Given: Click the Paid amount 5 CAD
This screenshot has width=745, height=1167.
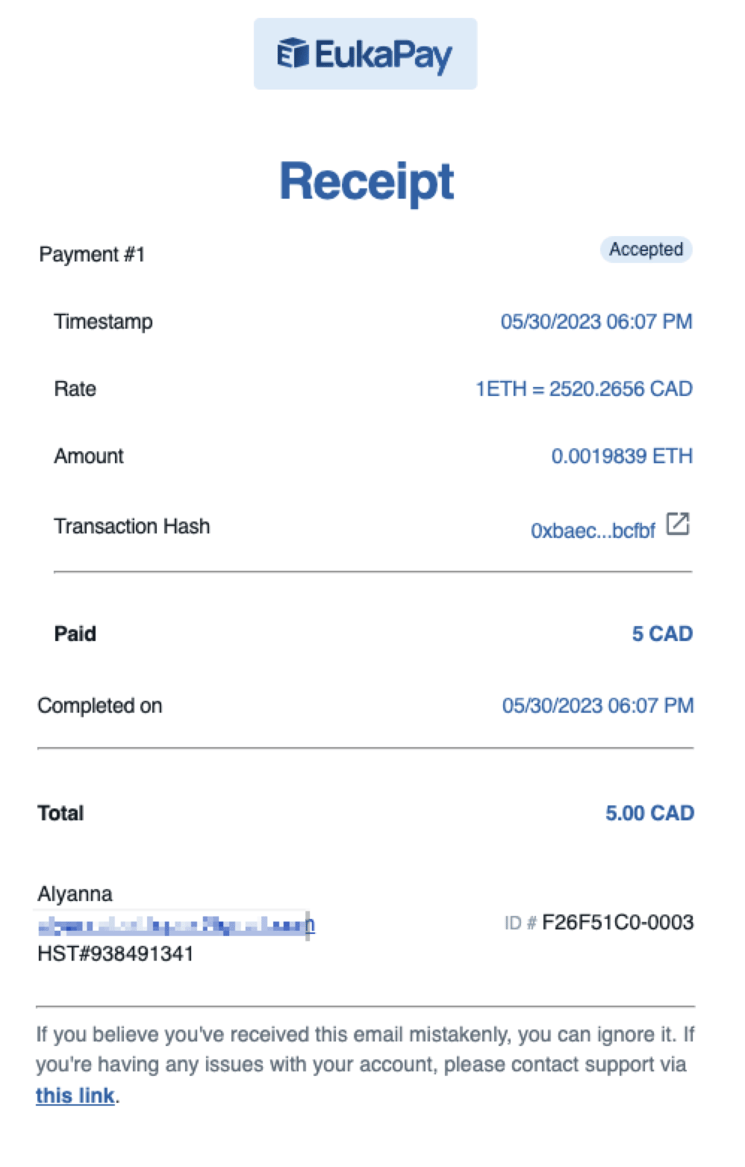Looking at the screenshot, I should pos(662,634).
